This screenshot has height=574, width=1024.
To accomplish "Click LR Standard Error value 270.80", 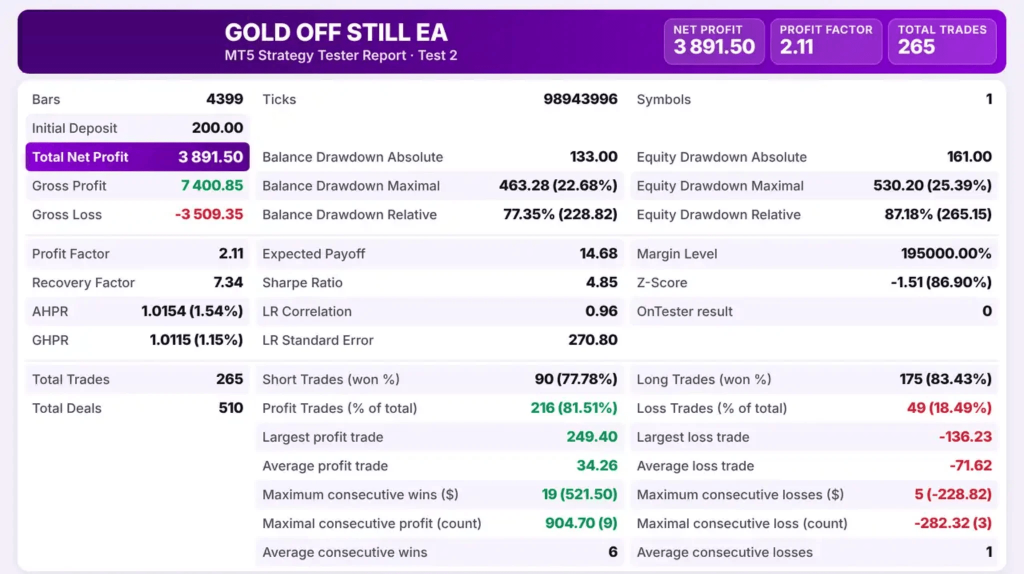I will [592, 340].
